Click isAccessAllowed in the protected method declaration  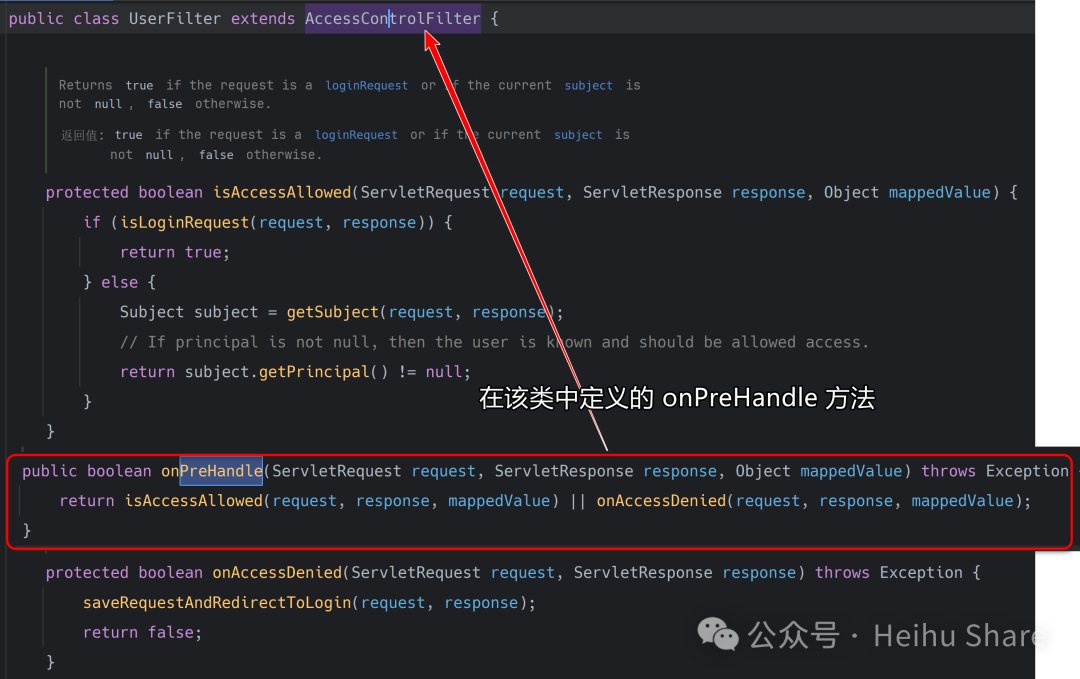282,192
